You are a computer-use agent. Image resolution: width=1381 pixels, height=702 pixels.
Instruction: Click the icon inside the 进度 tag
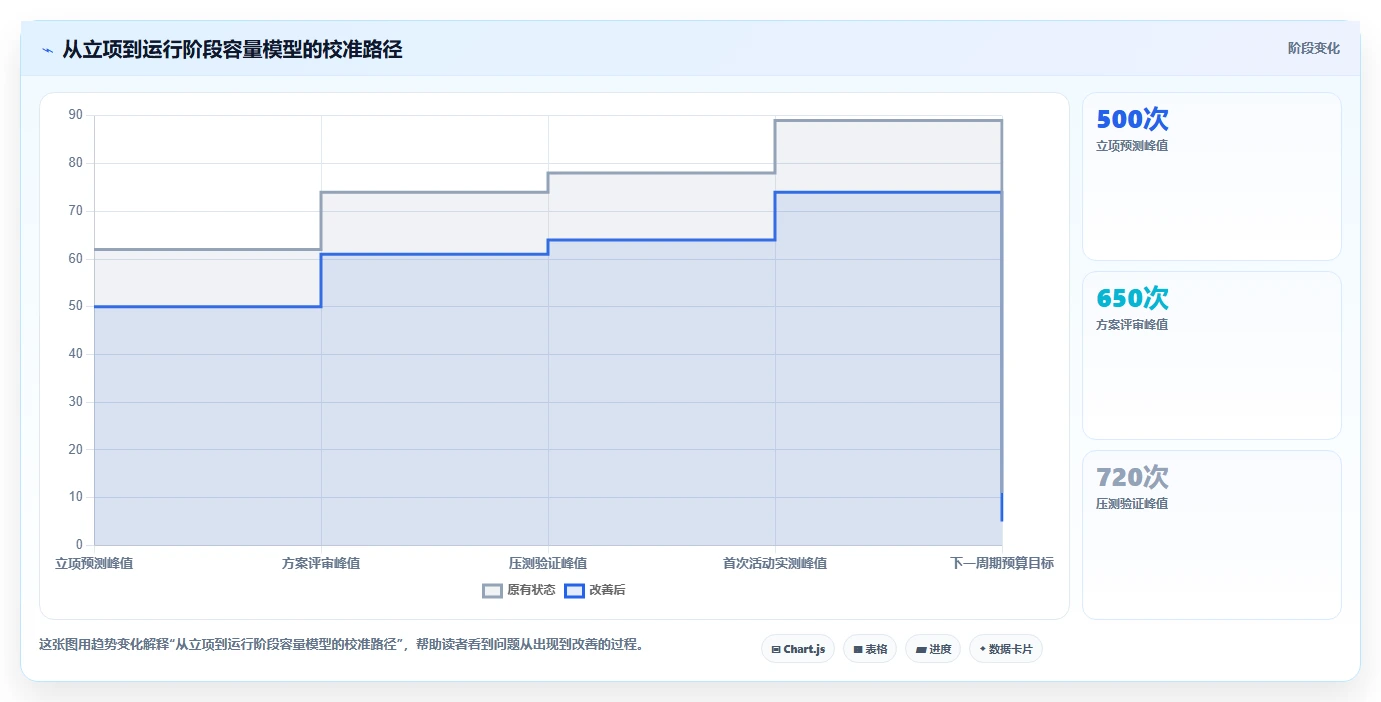coord(921,650)
